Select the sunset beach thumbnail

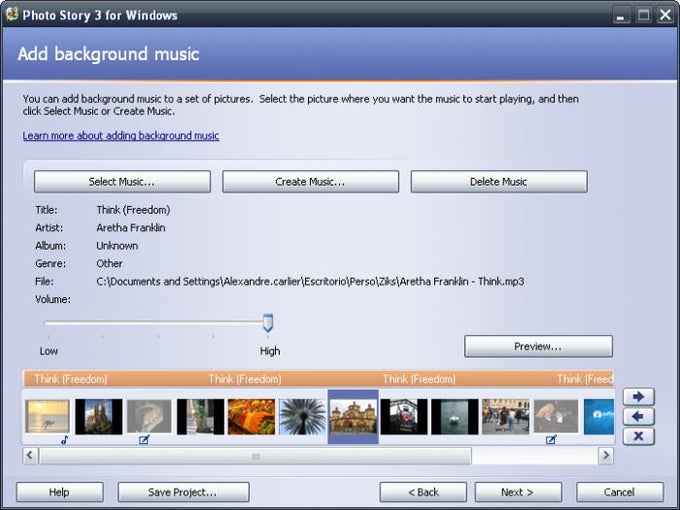pos(47,417)
